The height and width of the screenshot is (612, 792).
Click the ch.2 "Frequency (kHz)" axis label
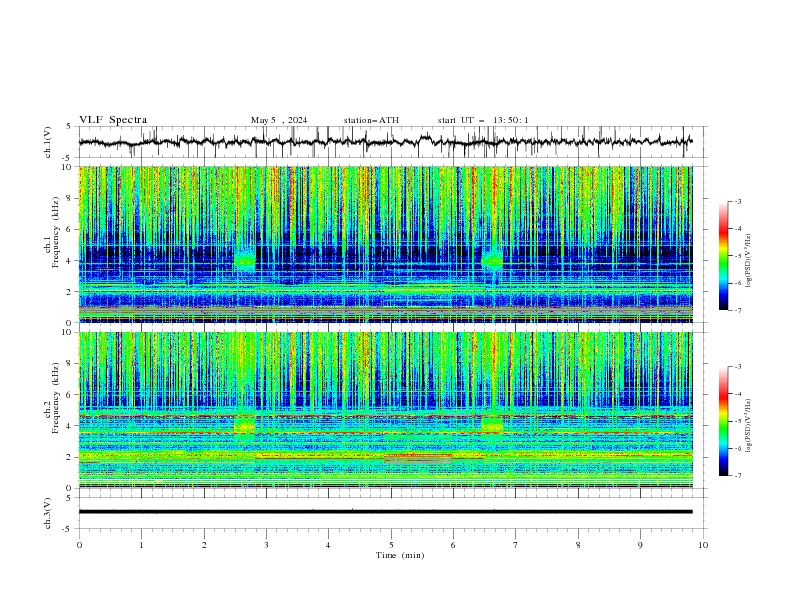coord(56,398)
